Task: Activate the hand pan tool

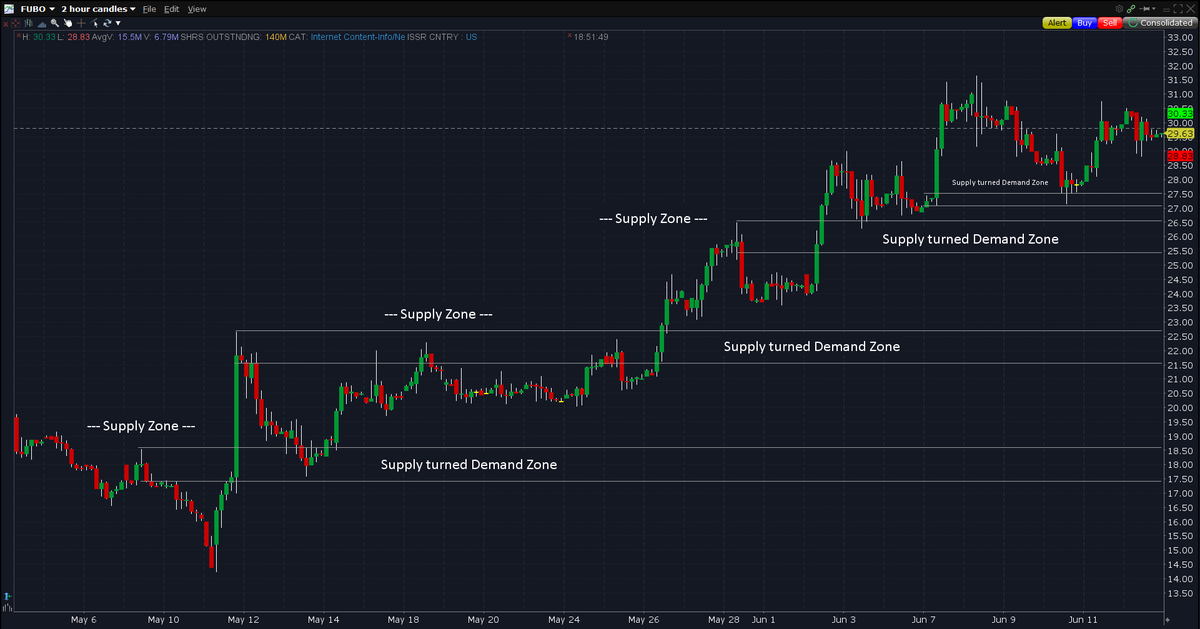Action: coord(68,23)
